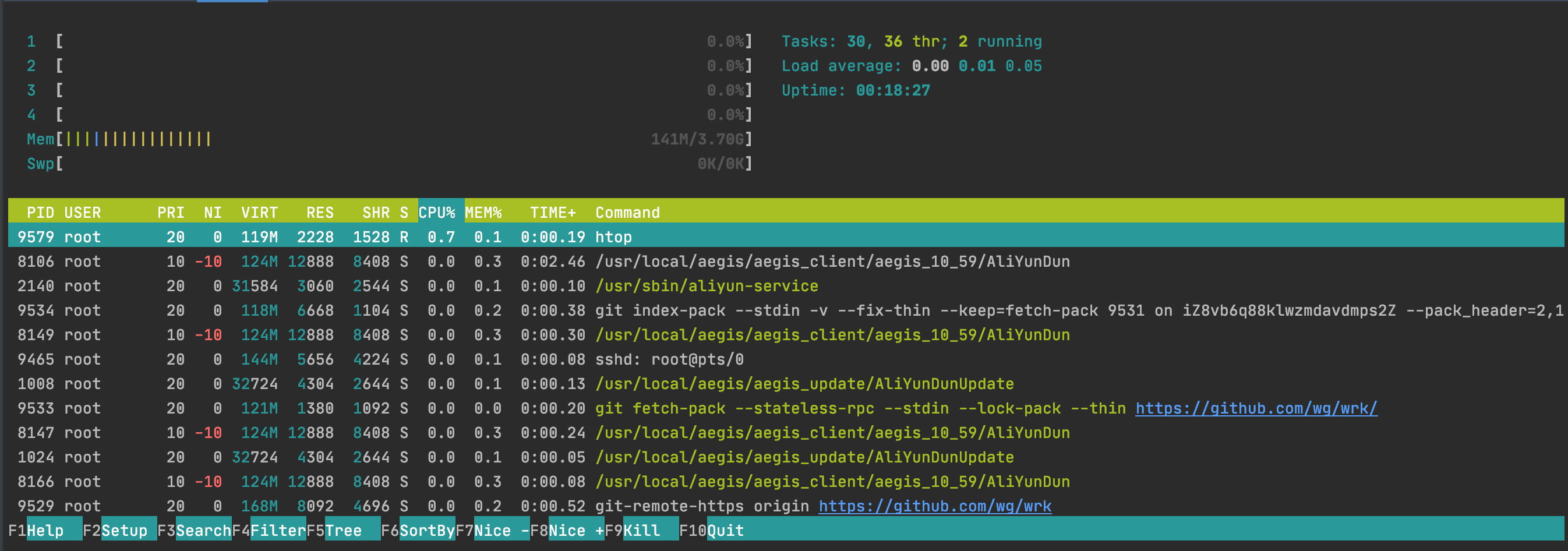The width and height of the screenshot is (1568, 551).
Task: Click the CPU 1 usage meter
Action: tap(390, 41)
